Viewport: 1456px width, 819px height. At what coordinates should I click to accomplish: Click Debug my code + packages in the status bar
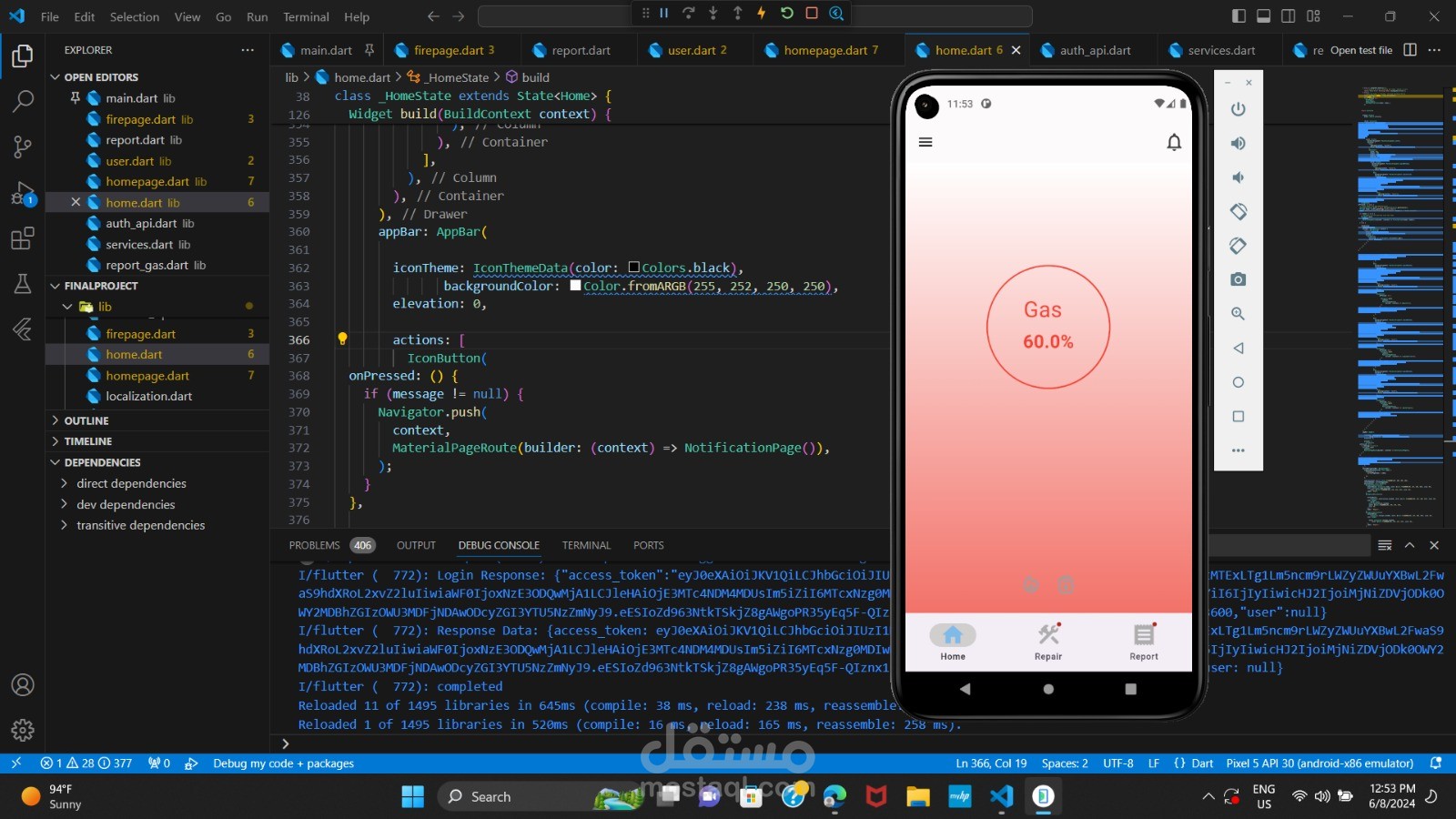[283, 763]
